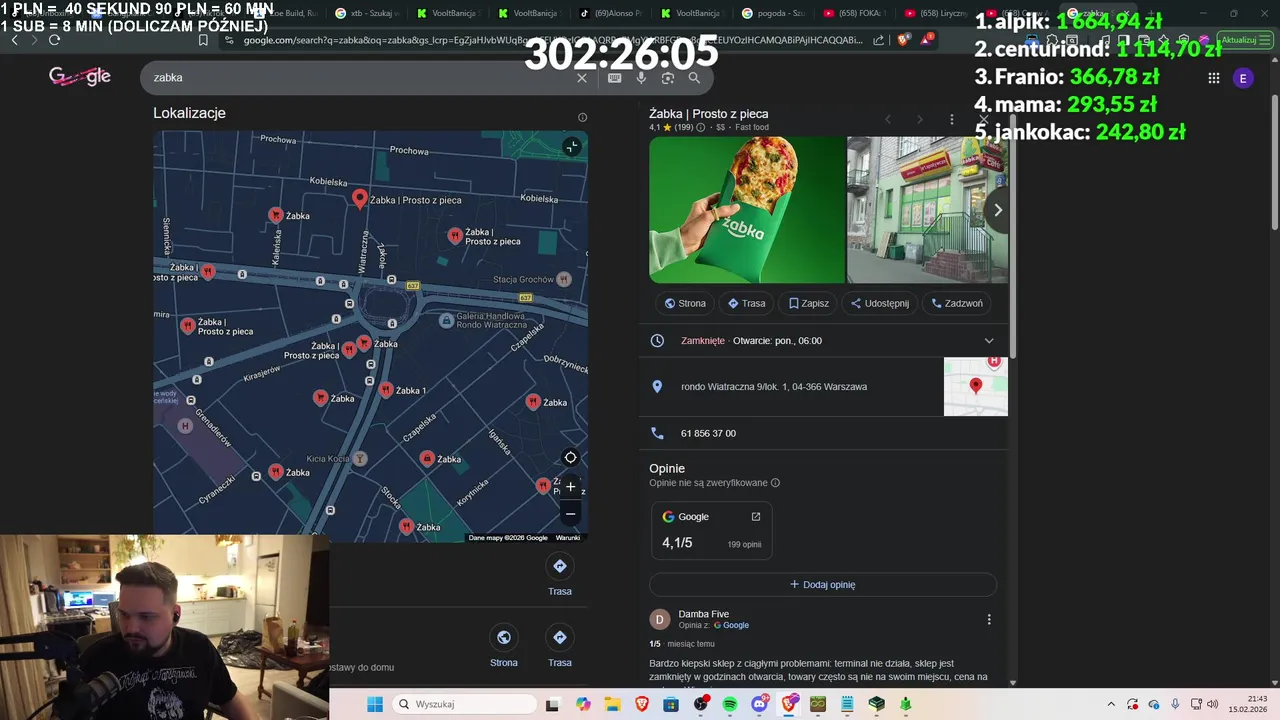Viewport: 1280px width, 720px height.
Task: Switch to the (658) Liryczny YouTube tab
Action: [937, 13]
